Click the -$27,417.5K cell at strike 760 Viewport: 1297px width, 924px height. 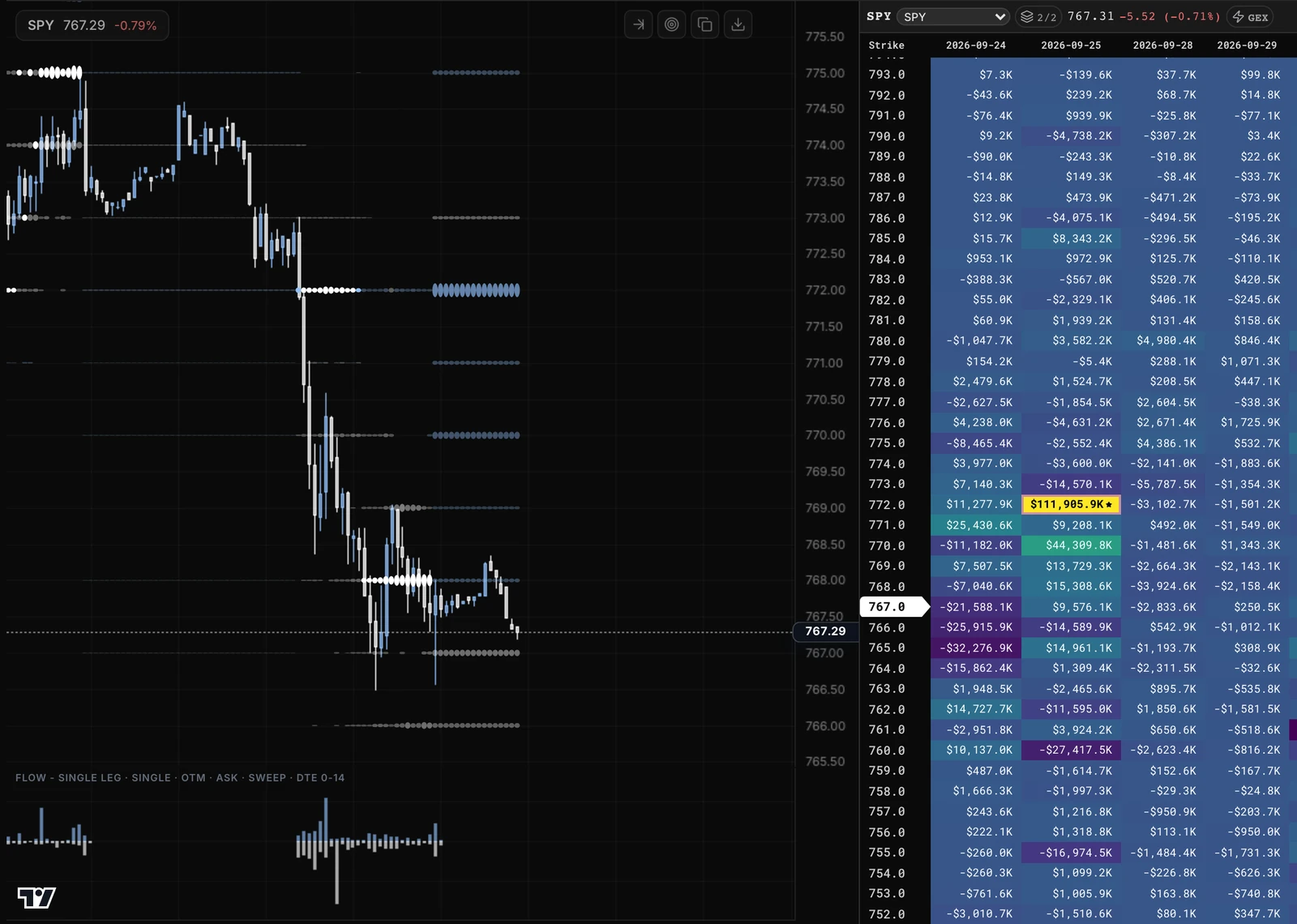click(1071, 751)
